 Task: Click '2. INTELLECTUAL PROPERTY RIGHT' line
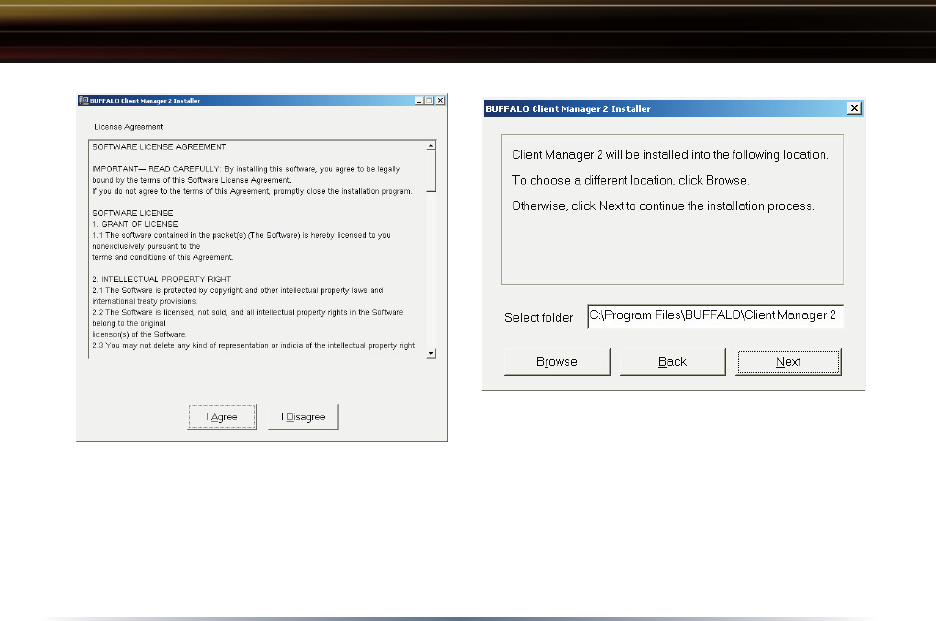[x=162, y=279]
